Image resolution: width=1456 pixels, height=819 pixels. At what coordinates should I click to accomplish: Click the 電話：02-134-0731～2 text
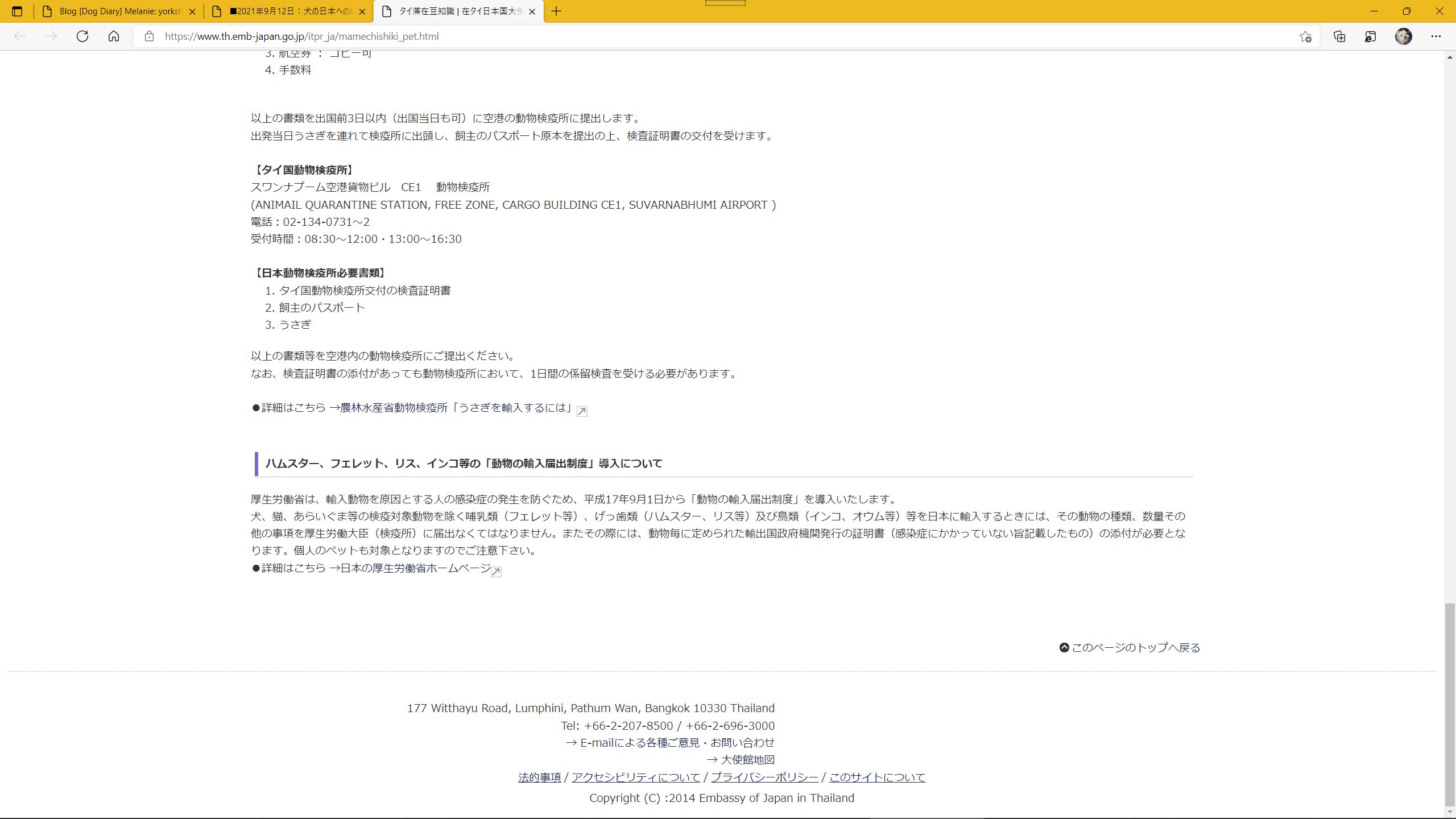[310, 222]
